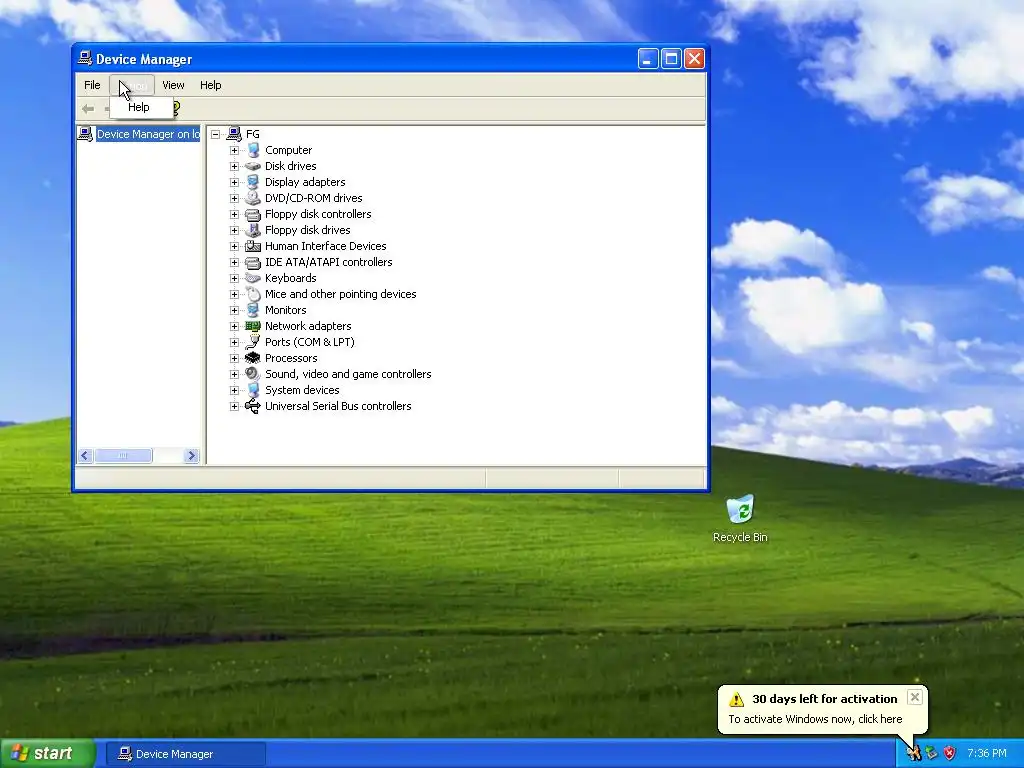Click the Human Interface Devices icon
Viewport: 1024px width, 768px height.
point(253,246)
